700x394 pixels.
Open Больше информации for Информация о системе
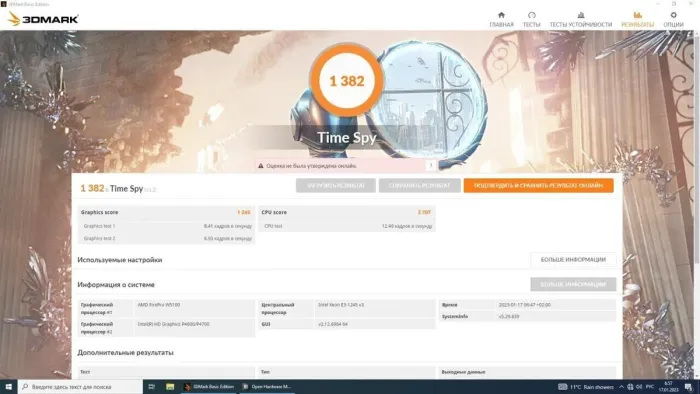point(573,284)
